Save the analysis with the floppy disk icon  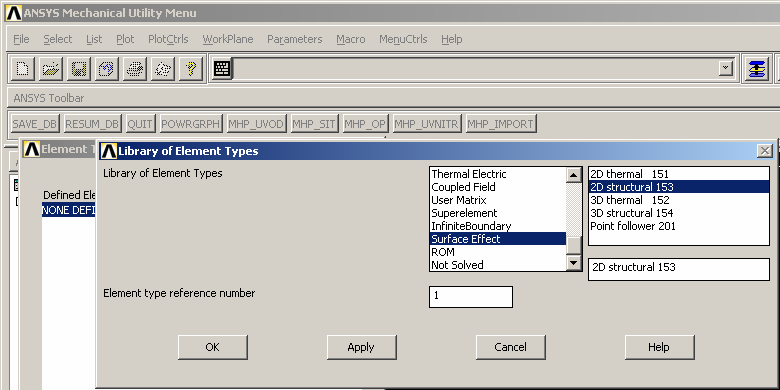(x=79, y=69)
